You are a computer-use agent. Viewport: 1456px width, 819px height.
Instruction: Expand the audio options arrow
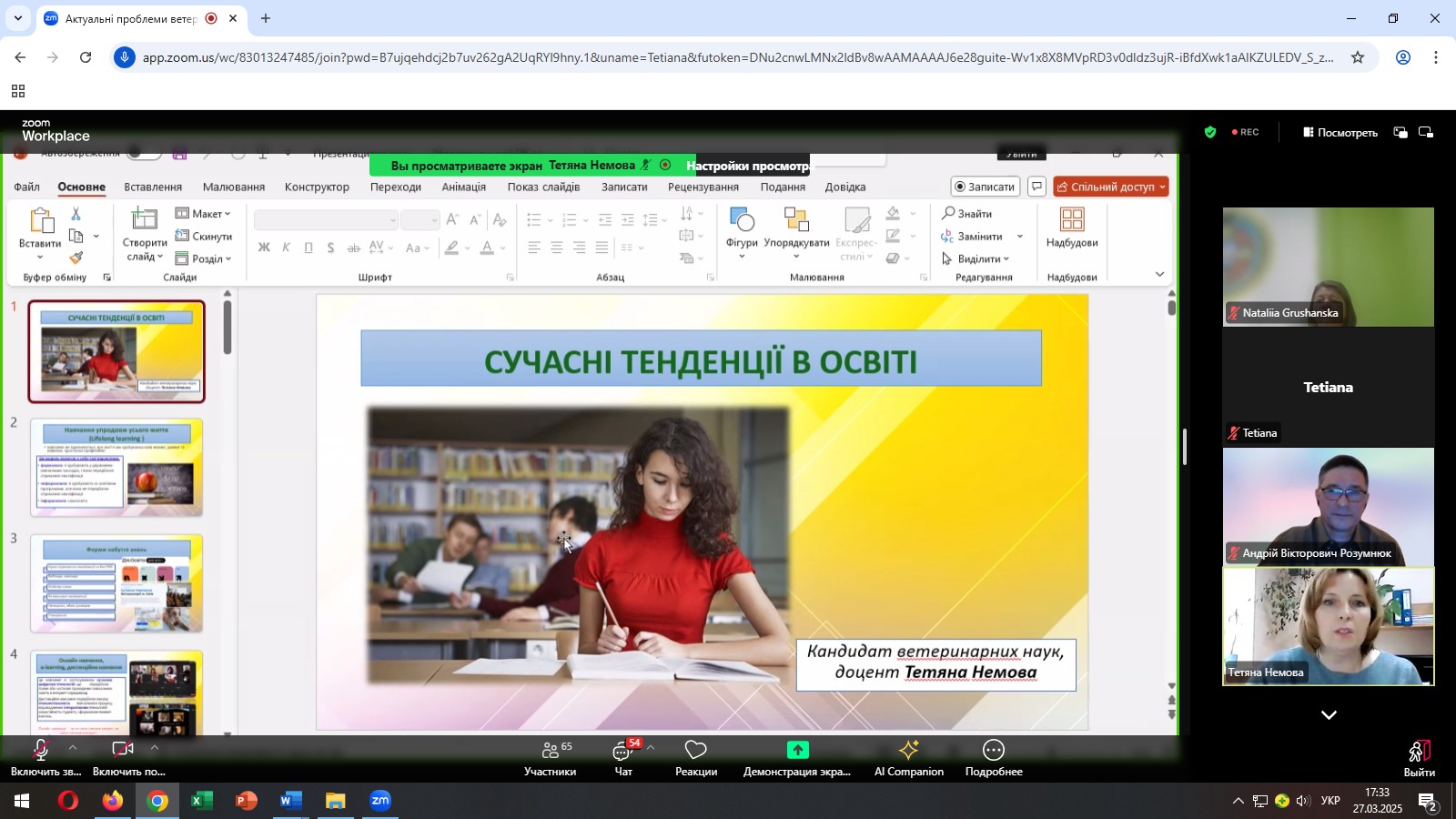pos(73,747)
